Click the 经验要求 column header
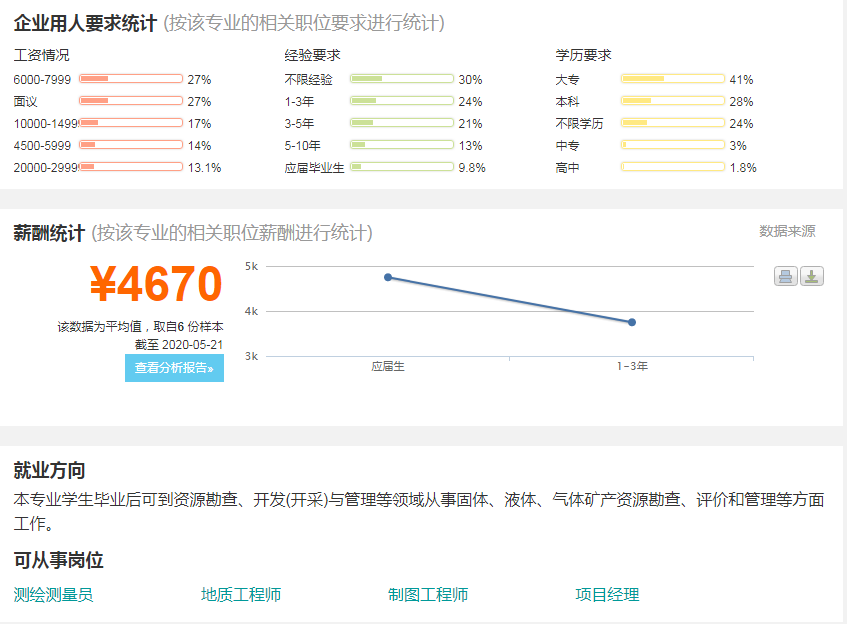Screen dimensions: 847x624 (x=312, y=55)
